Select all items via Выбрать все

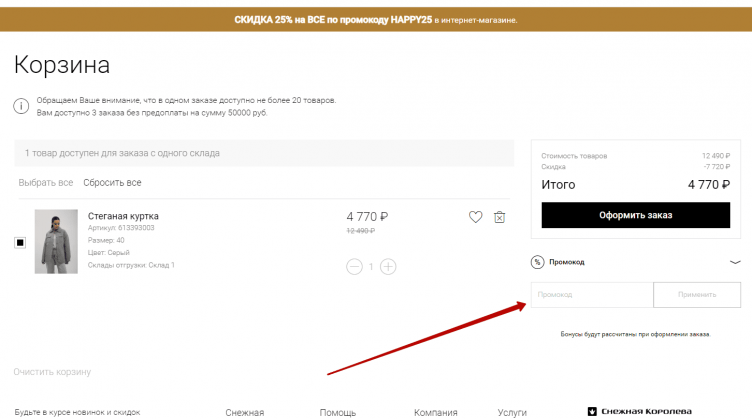point(46,183)
